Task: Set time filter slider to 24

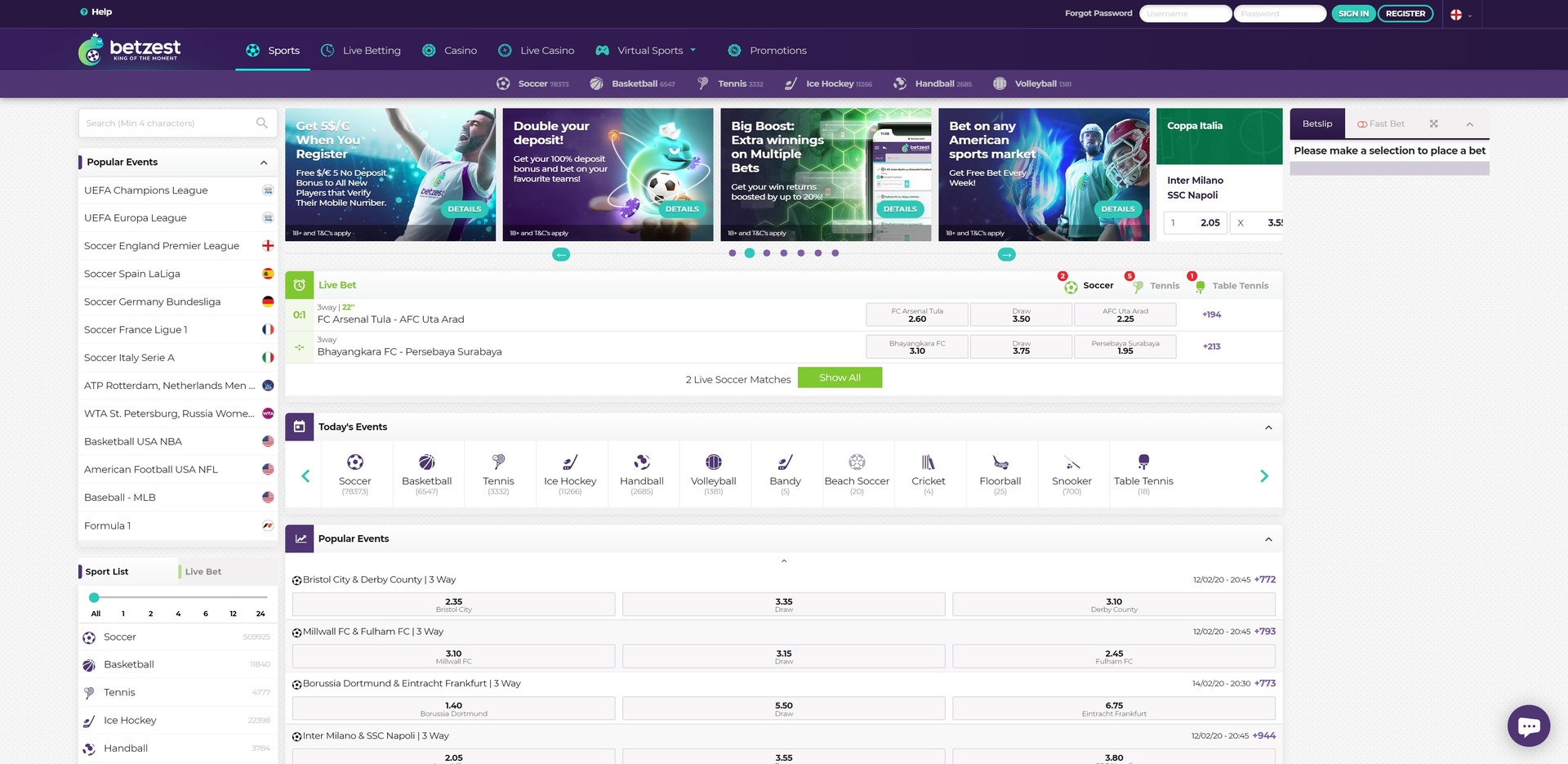Action: [261, 613]
